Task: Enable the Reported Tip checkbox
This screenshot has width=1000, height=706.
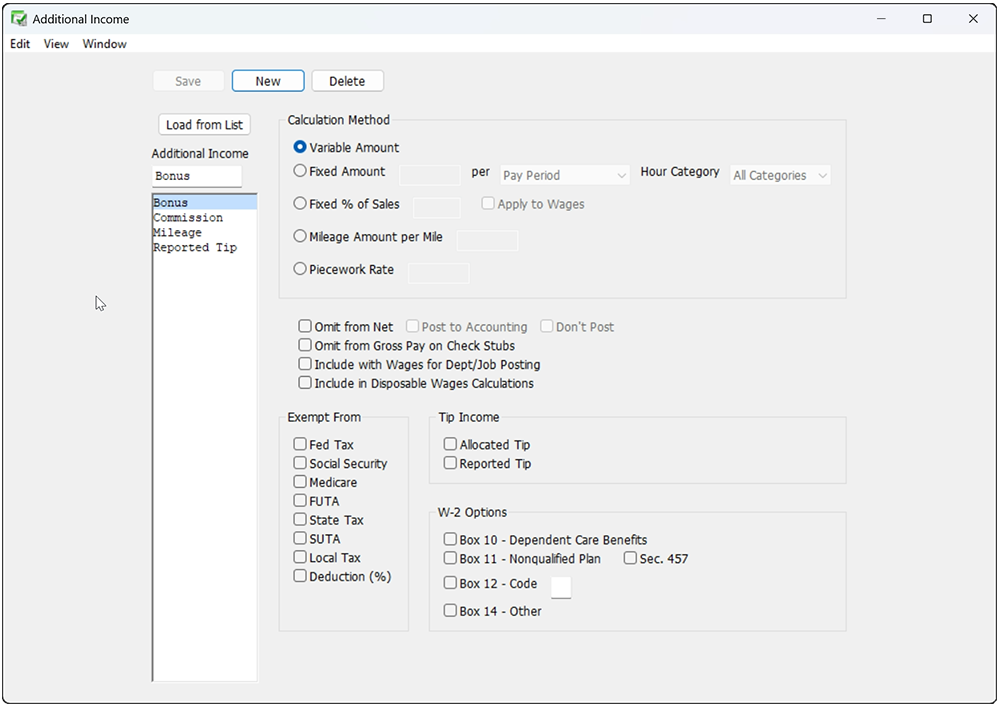Action: click(x=450, y=462)
